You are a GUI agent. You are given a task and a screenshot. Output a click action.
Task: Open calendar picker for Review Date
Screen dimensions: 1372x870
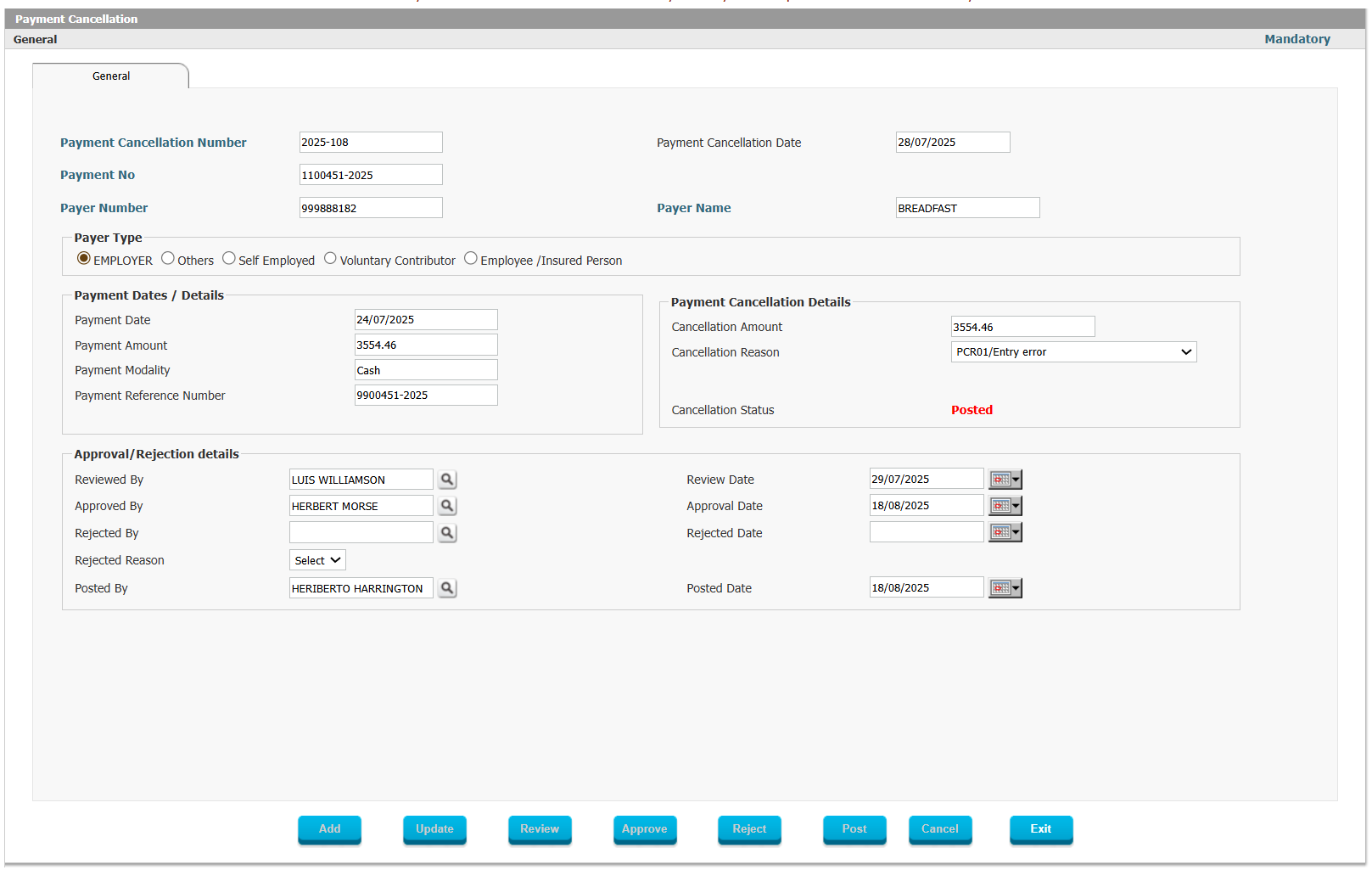click(1005, 480)
